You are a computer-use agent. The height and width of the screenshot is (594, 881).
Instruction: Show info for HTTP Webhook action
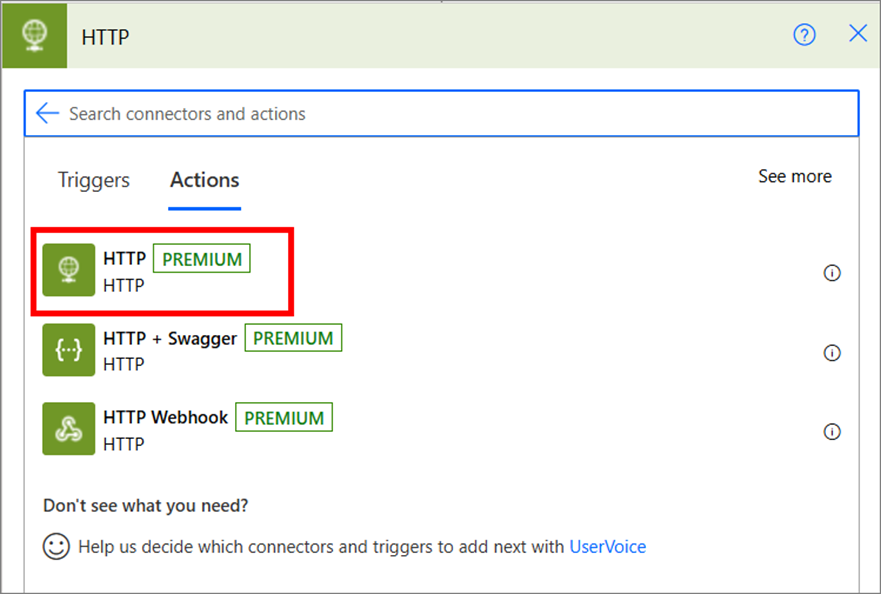click(831, 431)
